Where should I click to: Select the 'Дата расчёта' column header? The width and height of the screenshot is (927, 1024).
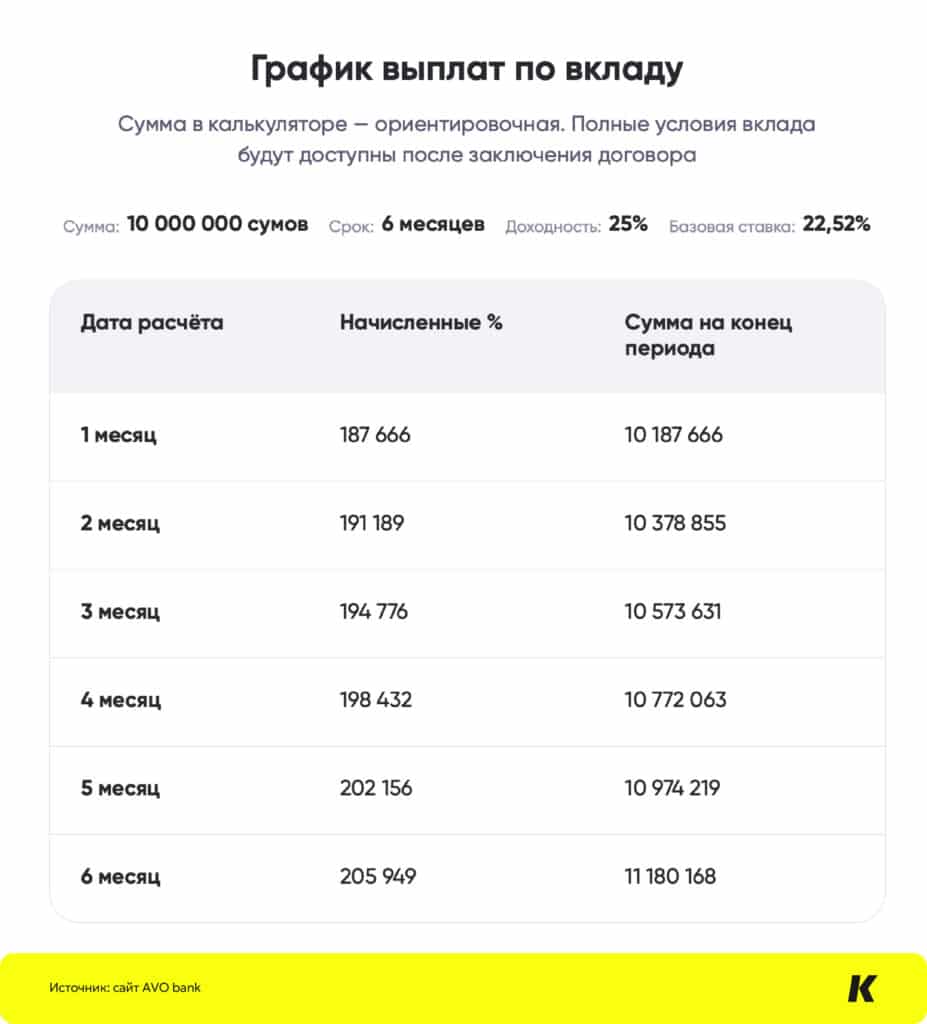tap(152, 323)
